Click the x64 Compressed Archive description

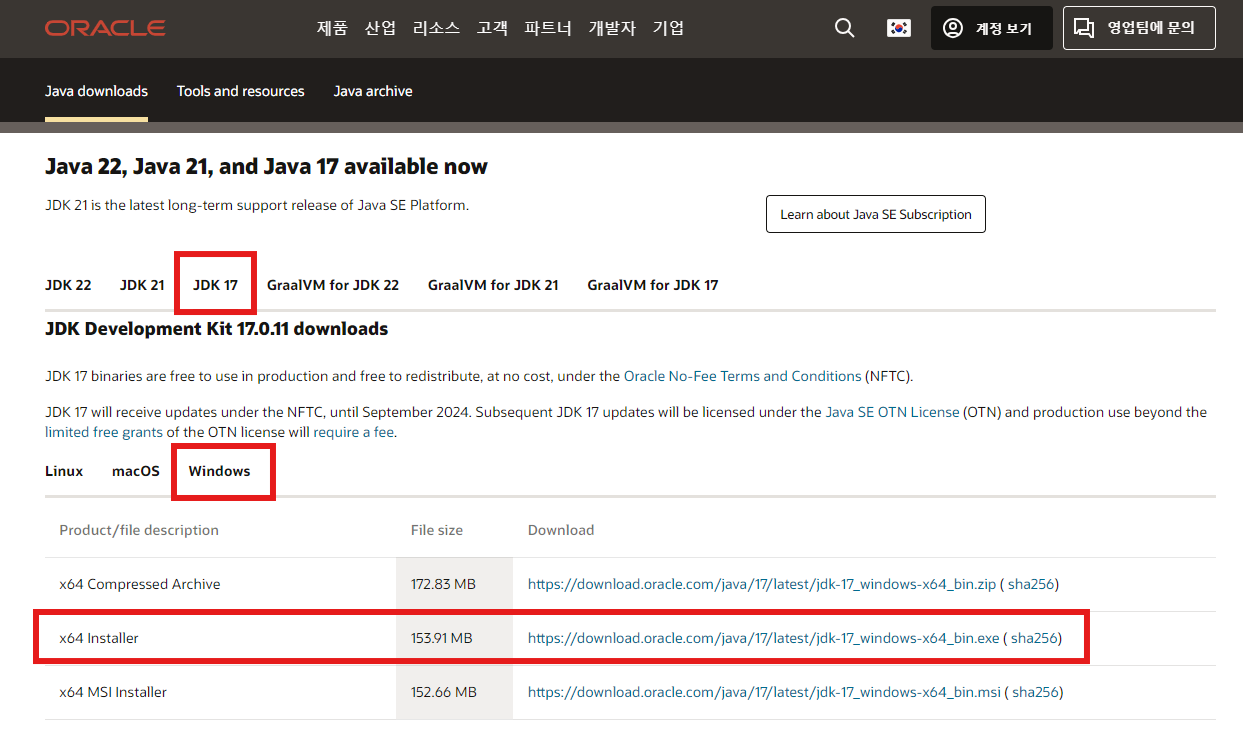(x=140, y=584)
